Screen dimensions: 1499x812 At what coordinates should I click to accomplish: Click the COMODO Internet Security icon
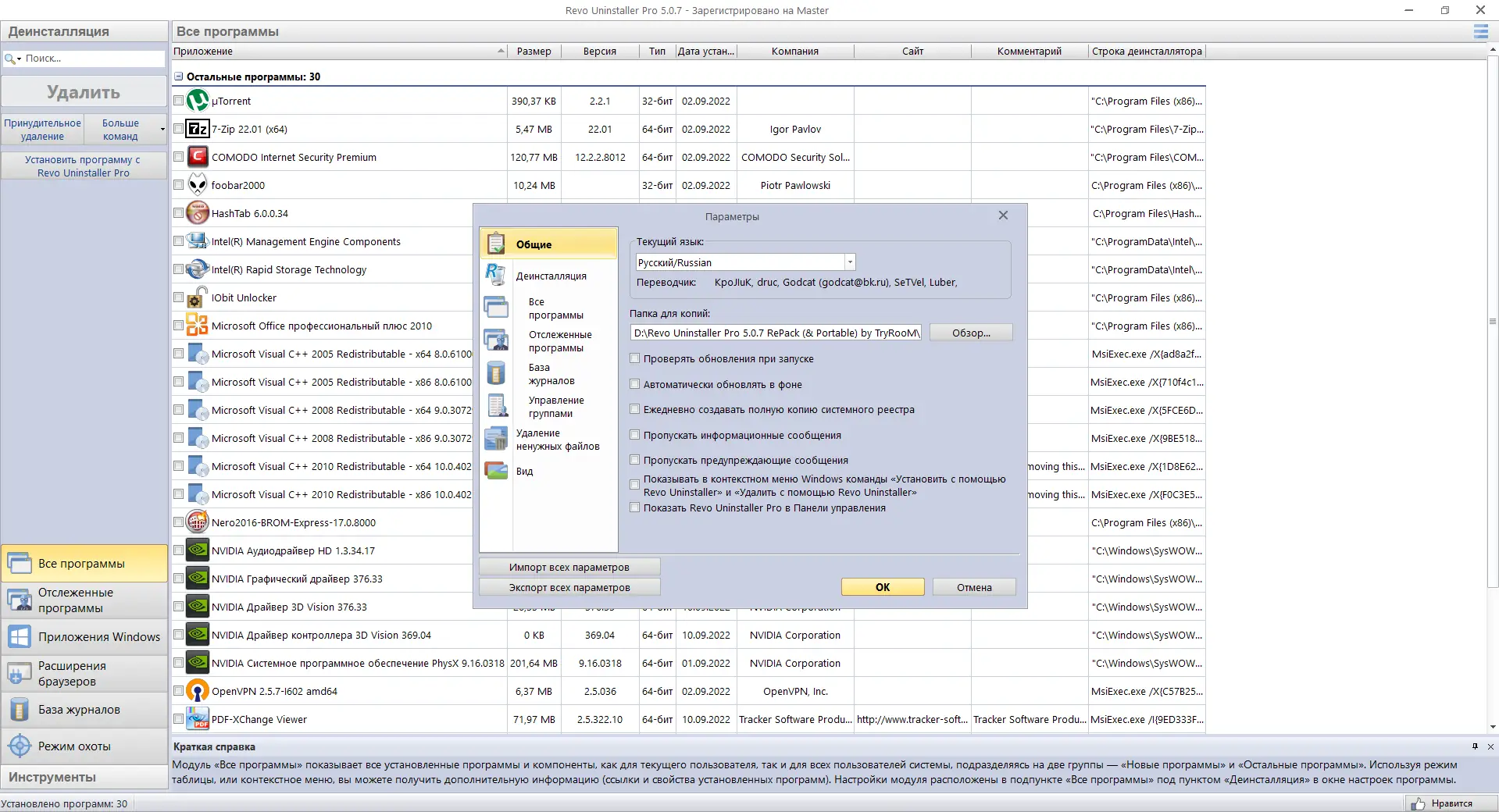198,157
